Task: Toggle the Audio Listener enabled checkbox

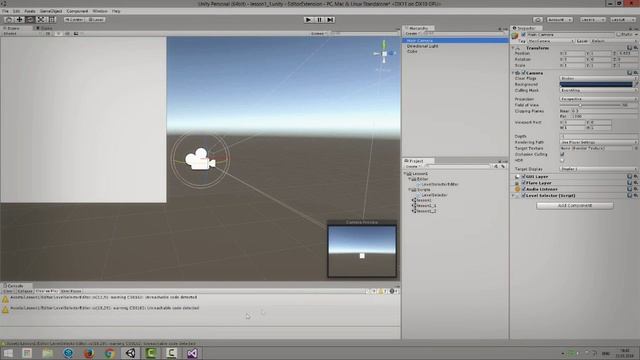Action: pos(523,189)
